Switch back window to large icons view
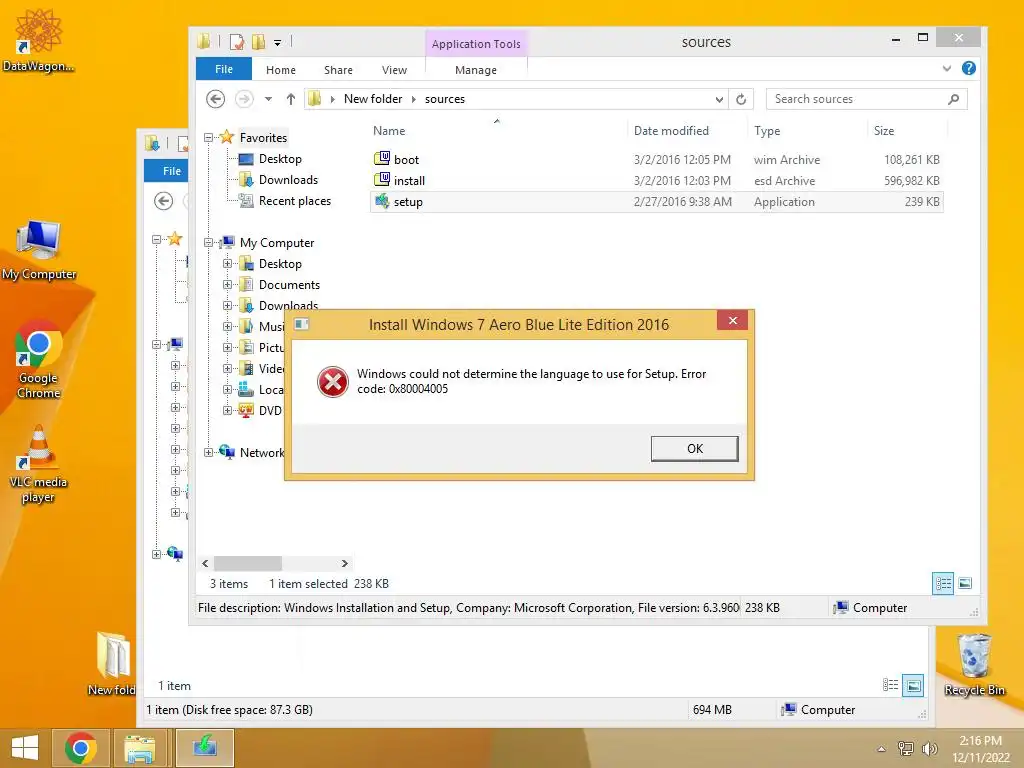 [x=913, y=685]
